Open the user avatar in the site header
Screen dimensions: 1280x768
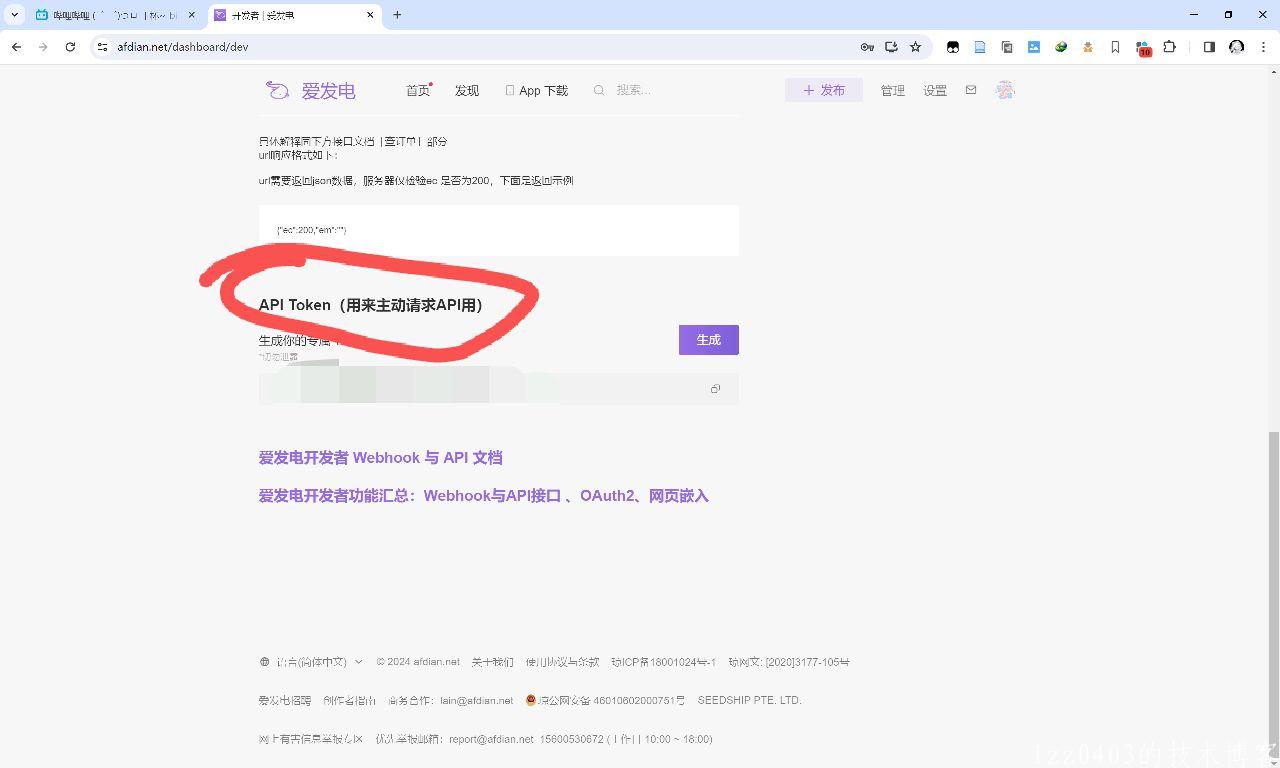click(1005, 90)
